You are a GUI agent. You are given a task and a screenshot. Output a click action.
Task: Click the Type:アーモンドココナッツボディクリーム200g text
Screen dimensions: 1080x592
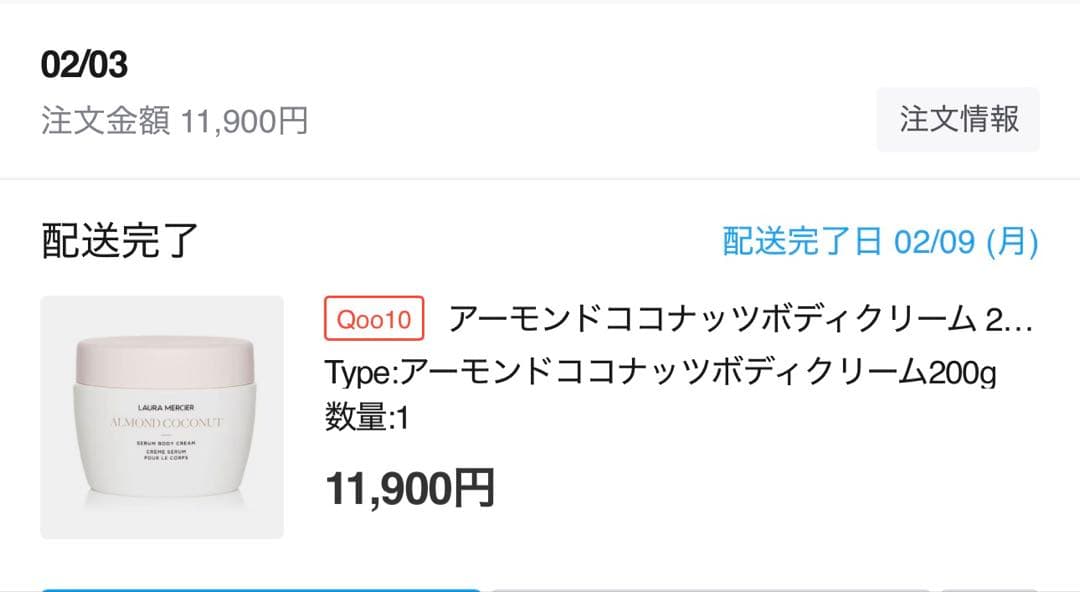[x=660, y=371]
